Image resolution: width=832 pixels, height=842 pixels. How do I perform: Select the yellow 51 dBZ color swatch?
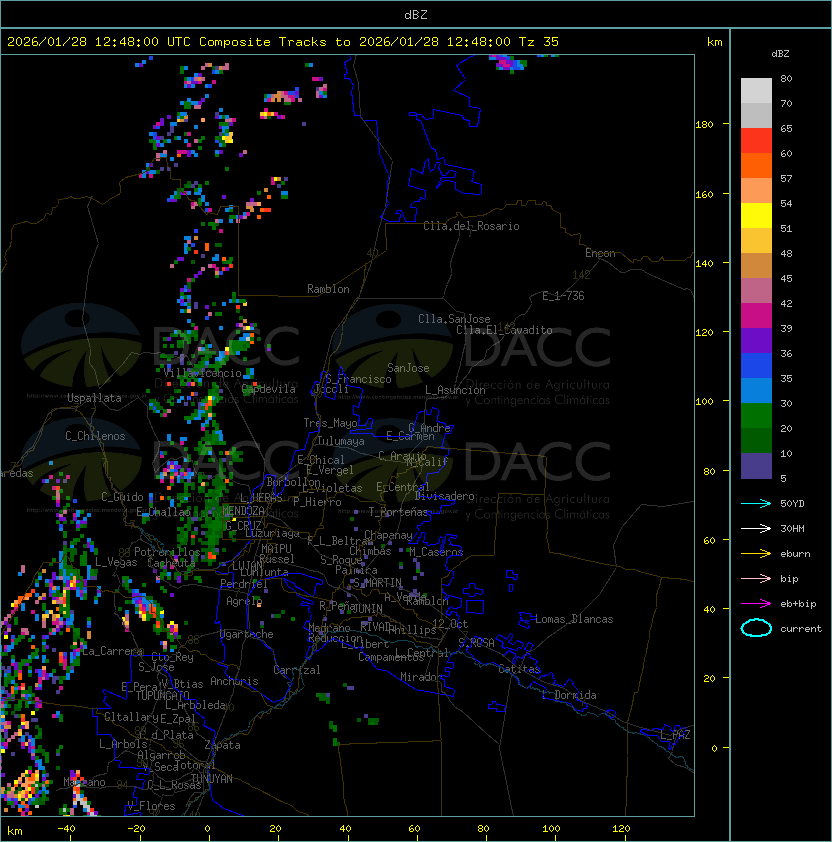tap(756, 216)
